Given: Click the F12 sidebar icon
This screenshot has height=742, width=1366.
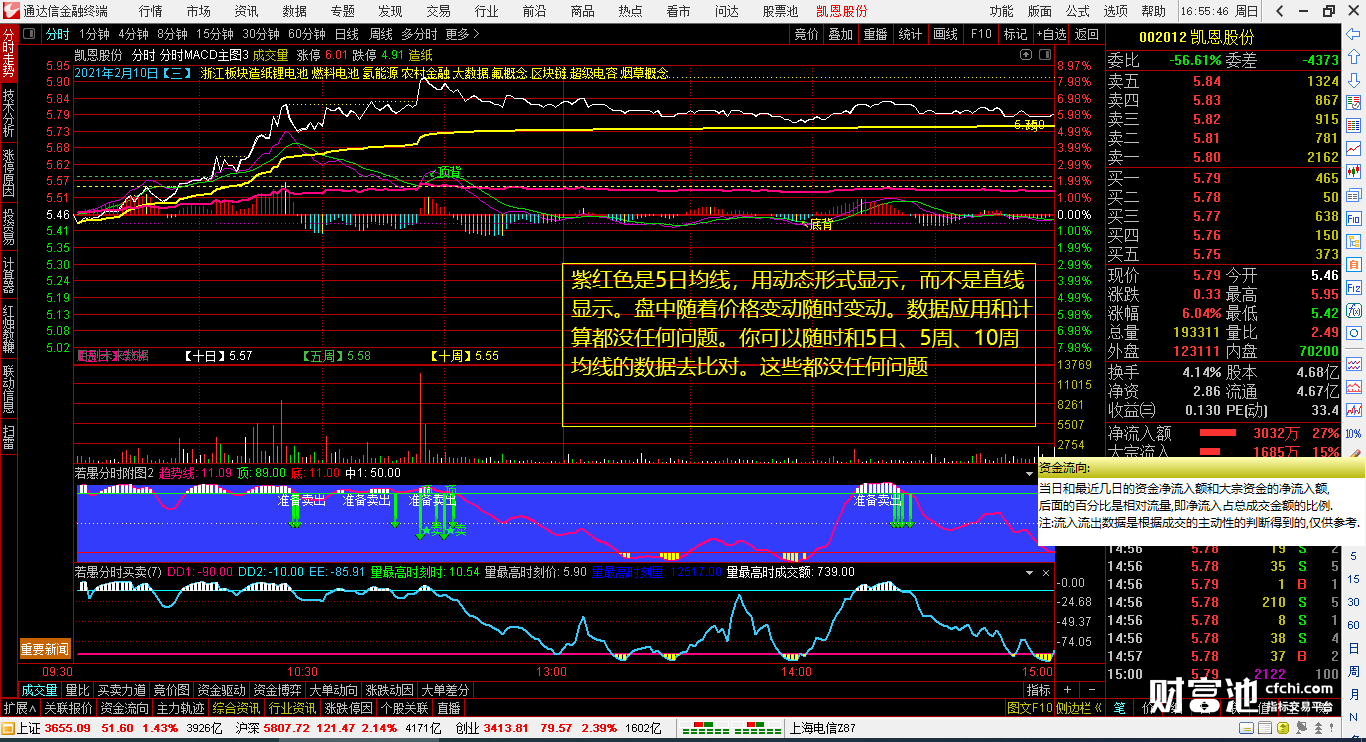Looking at the screenshot, I should pyautogui.click(x=1353, y=288).
